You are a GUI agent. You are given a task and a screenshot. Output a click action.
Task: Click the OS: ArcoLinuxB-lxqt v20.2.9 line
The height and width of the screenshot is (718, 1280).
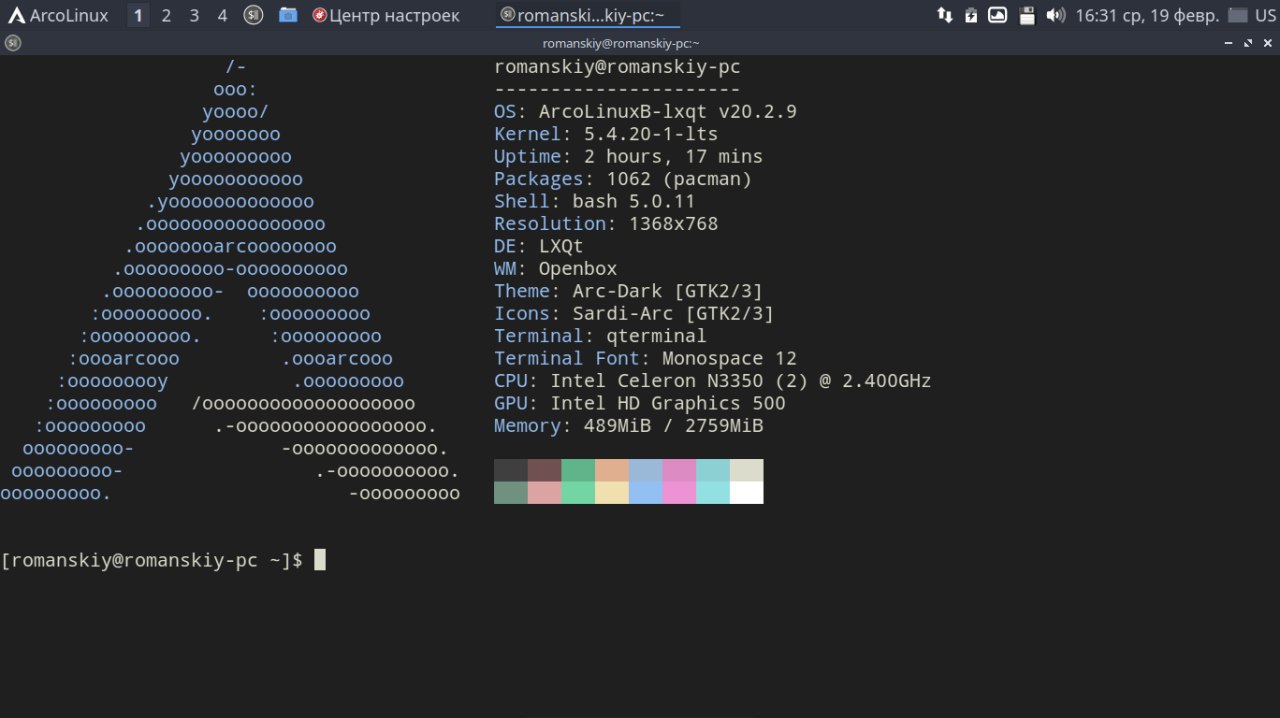coord(645,112)
